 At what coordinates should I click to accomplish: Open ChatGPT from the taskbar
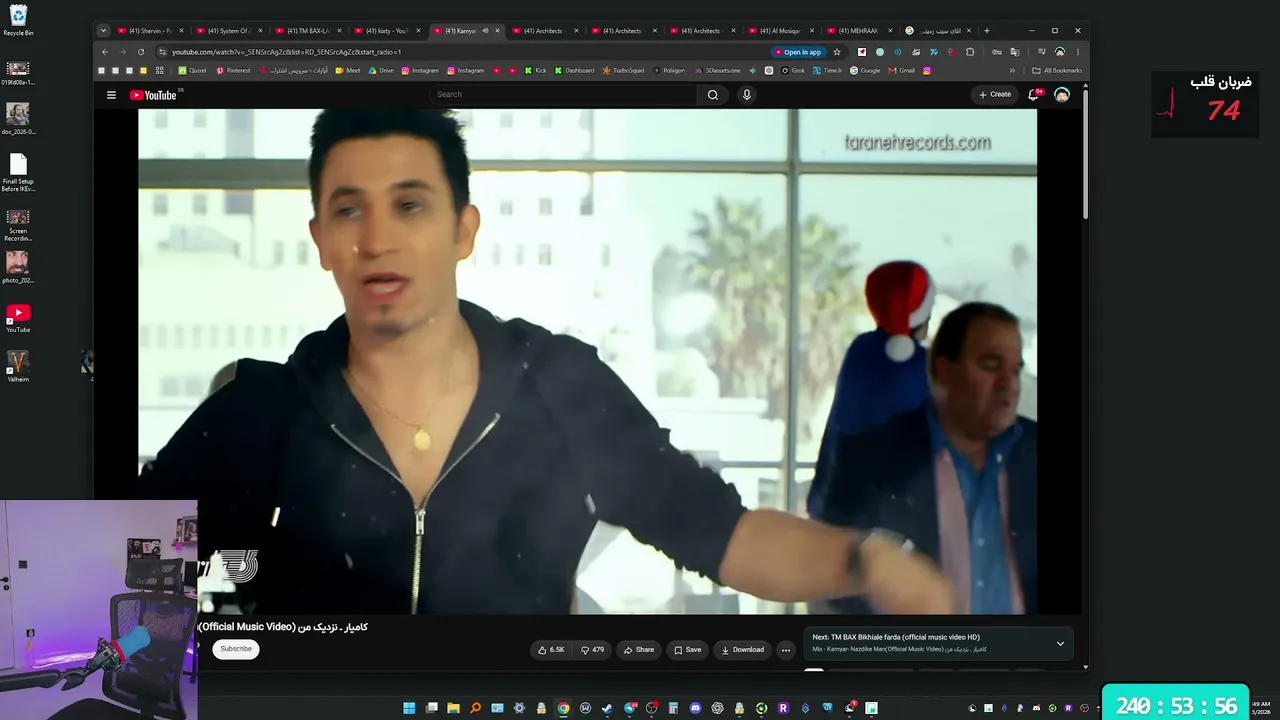pyautogui.click(x=717, y=708)
